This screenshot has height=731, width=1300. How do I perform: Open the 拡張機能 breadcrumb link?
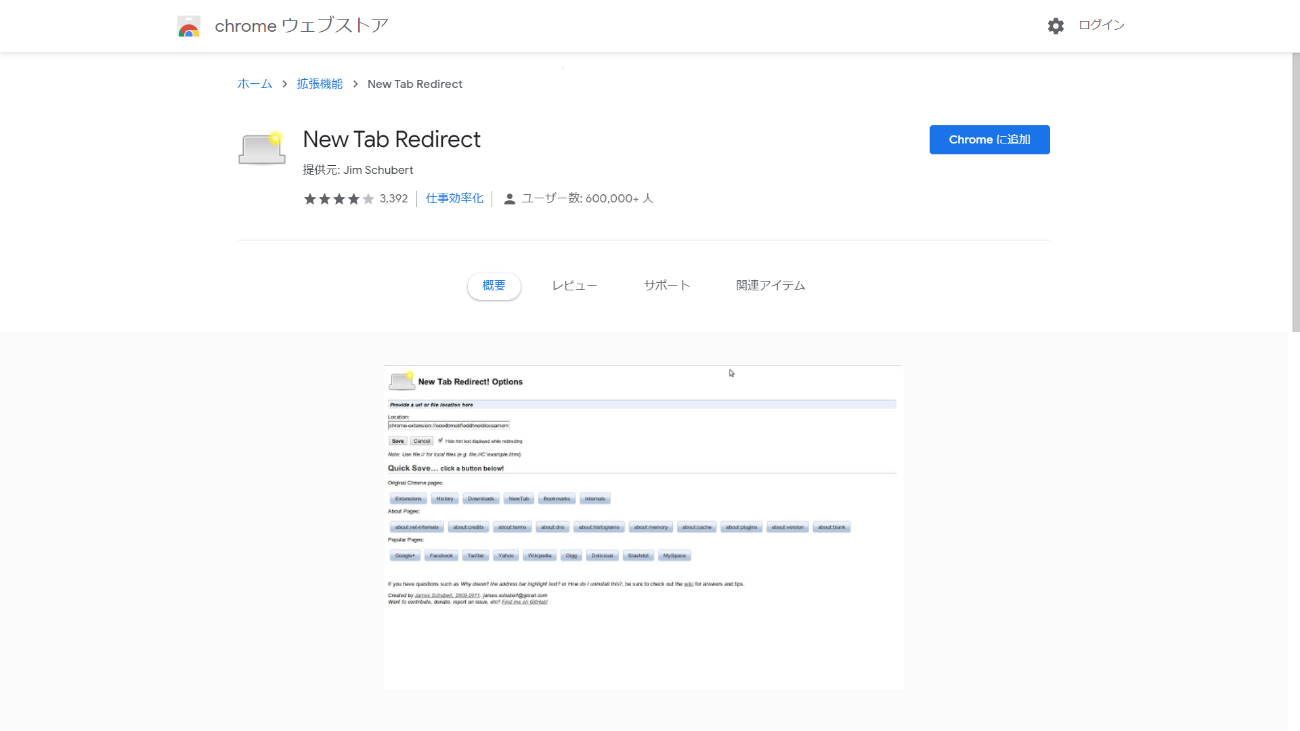(319, 84)
